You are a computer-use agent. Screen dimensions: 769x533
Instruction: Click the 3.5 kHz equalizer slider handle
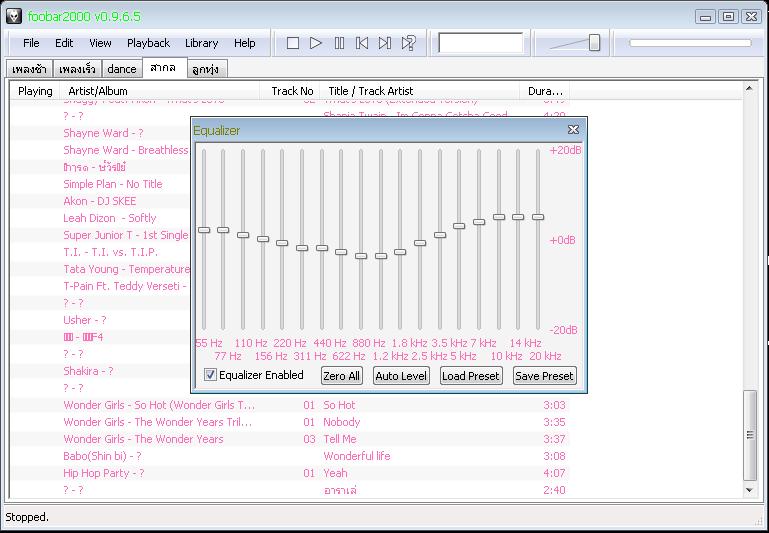(440, 235)
